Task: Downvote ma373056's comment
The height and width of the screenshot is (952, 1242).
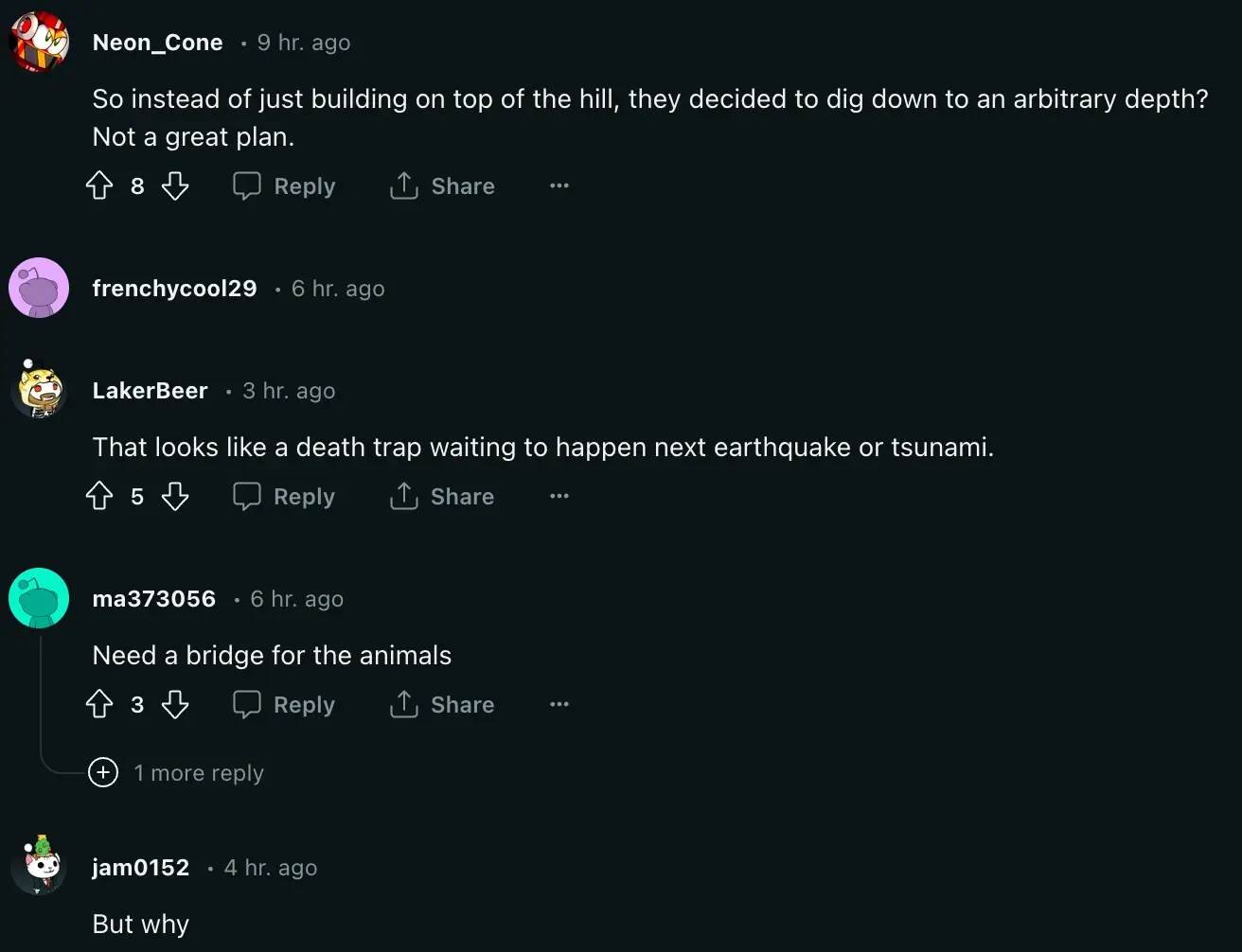Action: coord(176,704)
